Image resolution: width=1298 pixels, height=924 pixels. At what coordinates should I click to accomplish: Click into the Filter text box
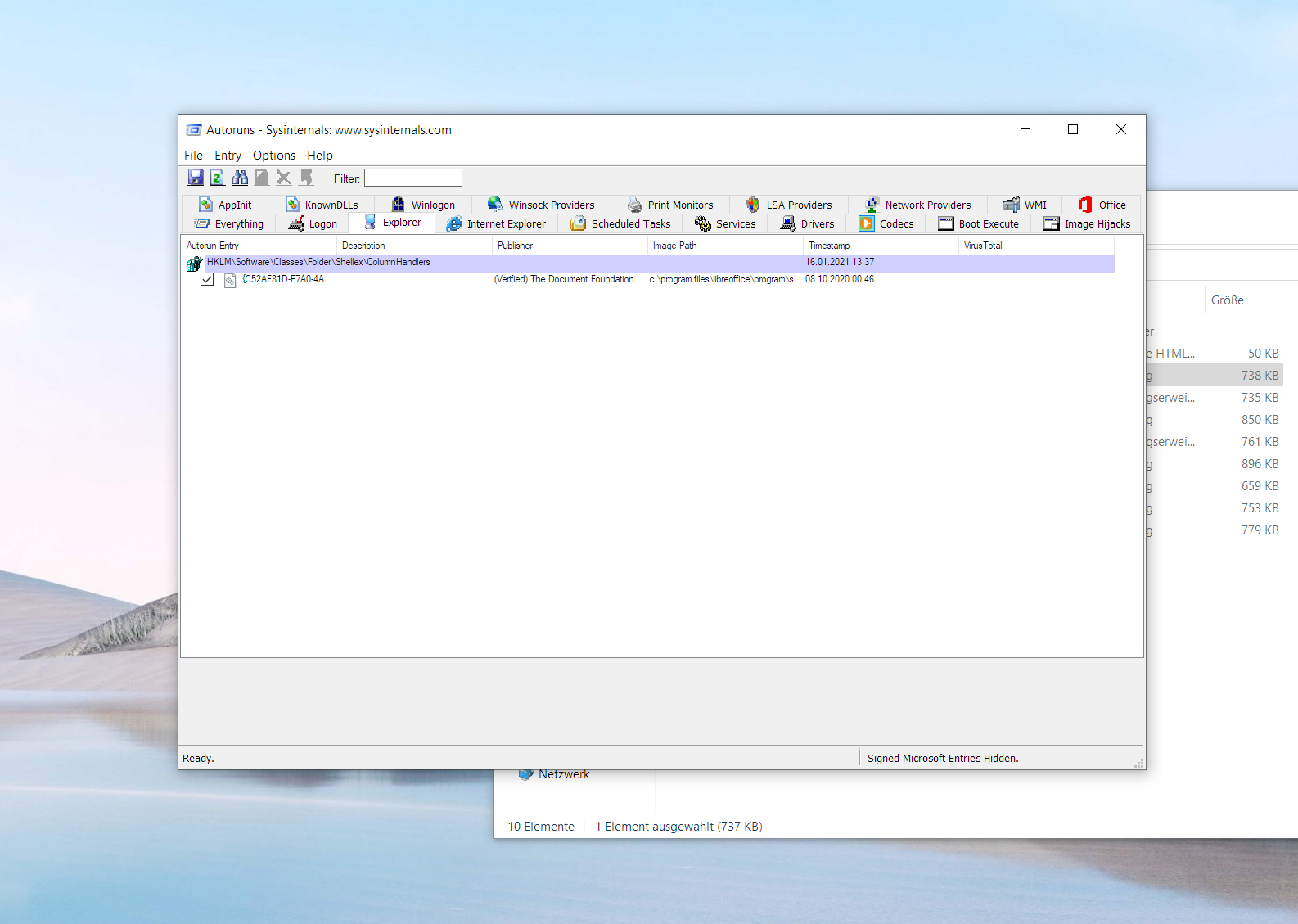tap(413, 178)
